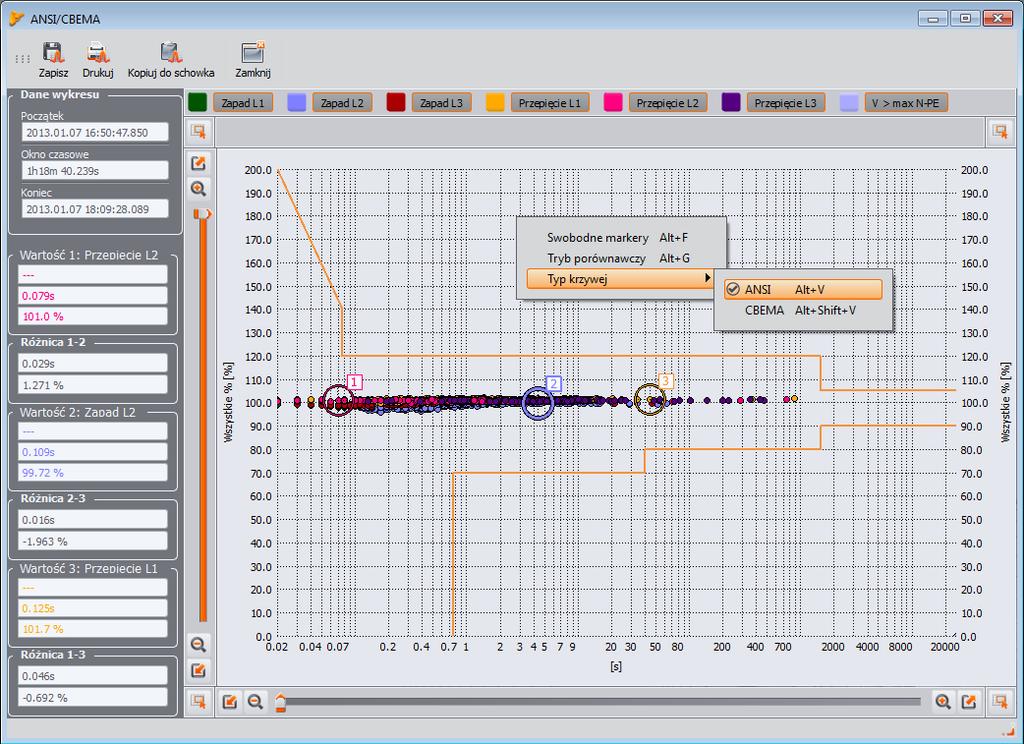Image resolution: width=1024 pixels, height=744 pixels.
Task: Click the Zapisz (save) icon
Action: coord(53,52)
